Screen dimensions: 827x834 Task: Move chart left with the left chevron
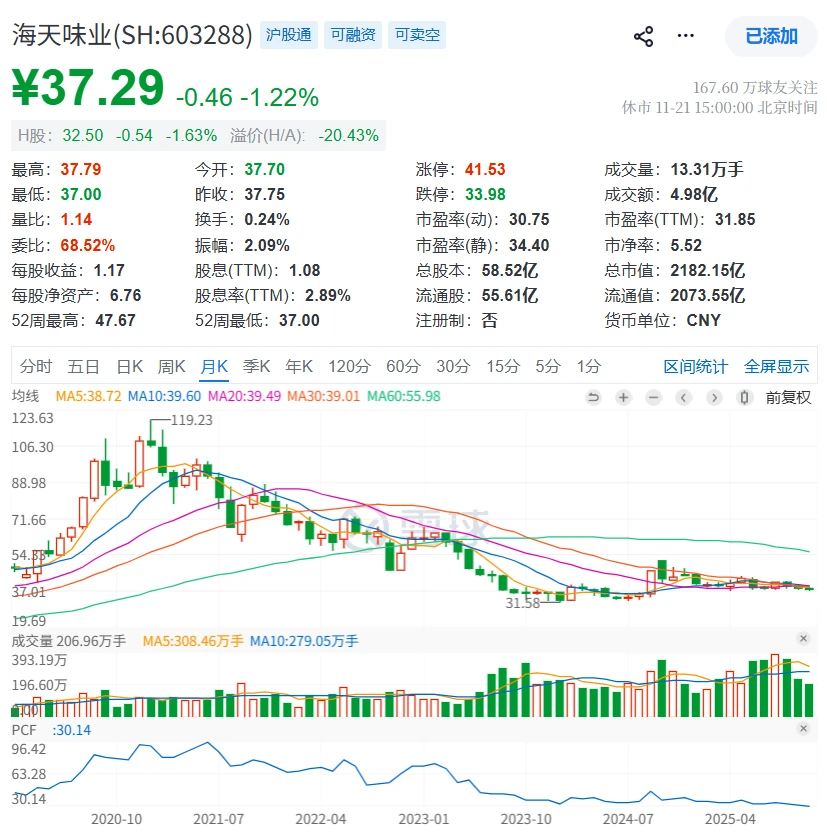pos(684,397)
